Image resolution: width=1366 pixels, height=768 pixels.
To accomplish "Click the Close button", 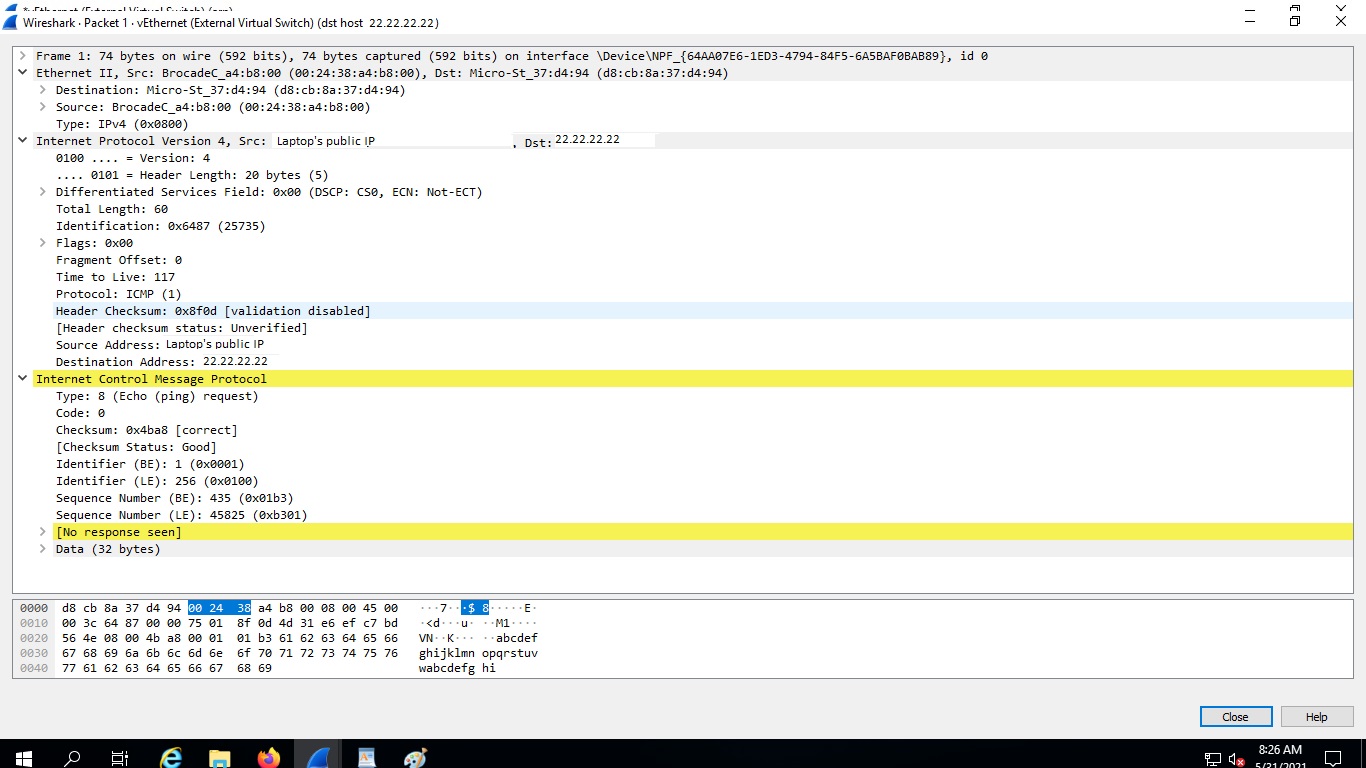I will pos(1236,717).
